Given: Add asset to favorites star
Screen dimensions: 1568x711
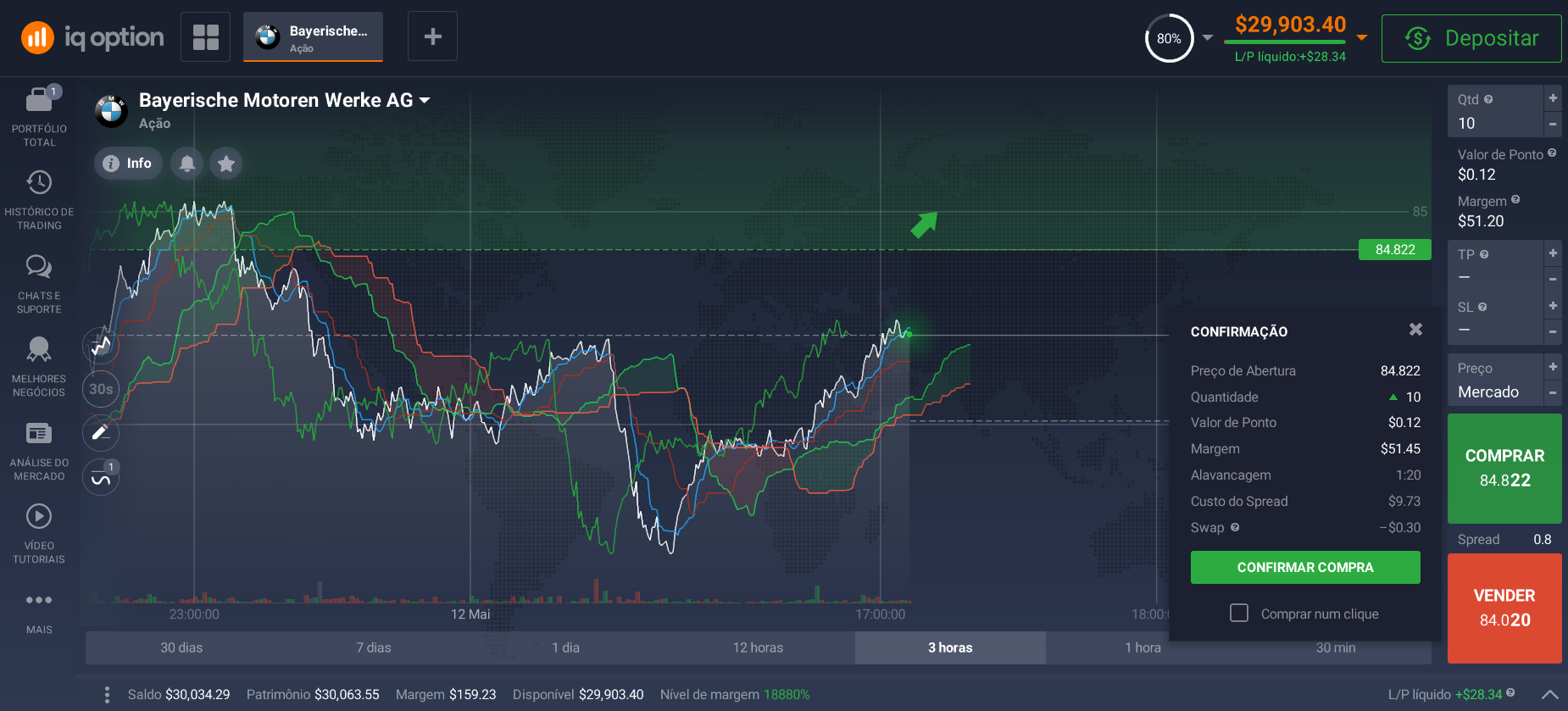Looking at the screenshot, I should click(226, 164).
